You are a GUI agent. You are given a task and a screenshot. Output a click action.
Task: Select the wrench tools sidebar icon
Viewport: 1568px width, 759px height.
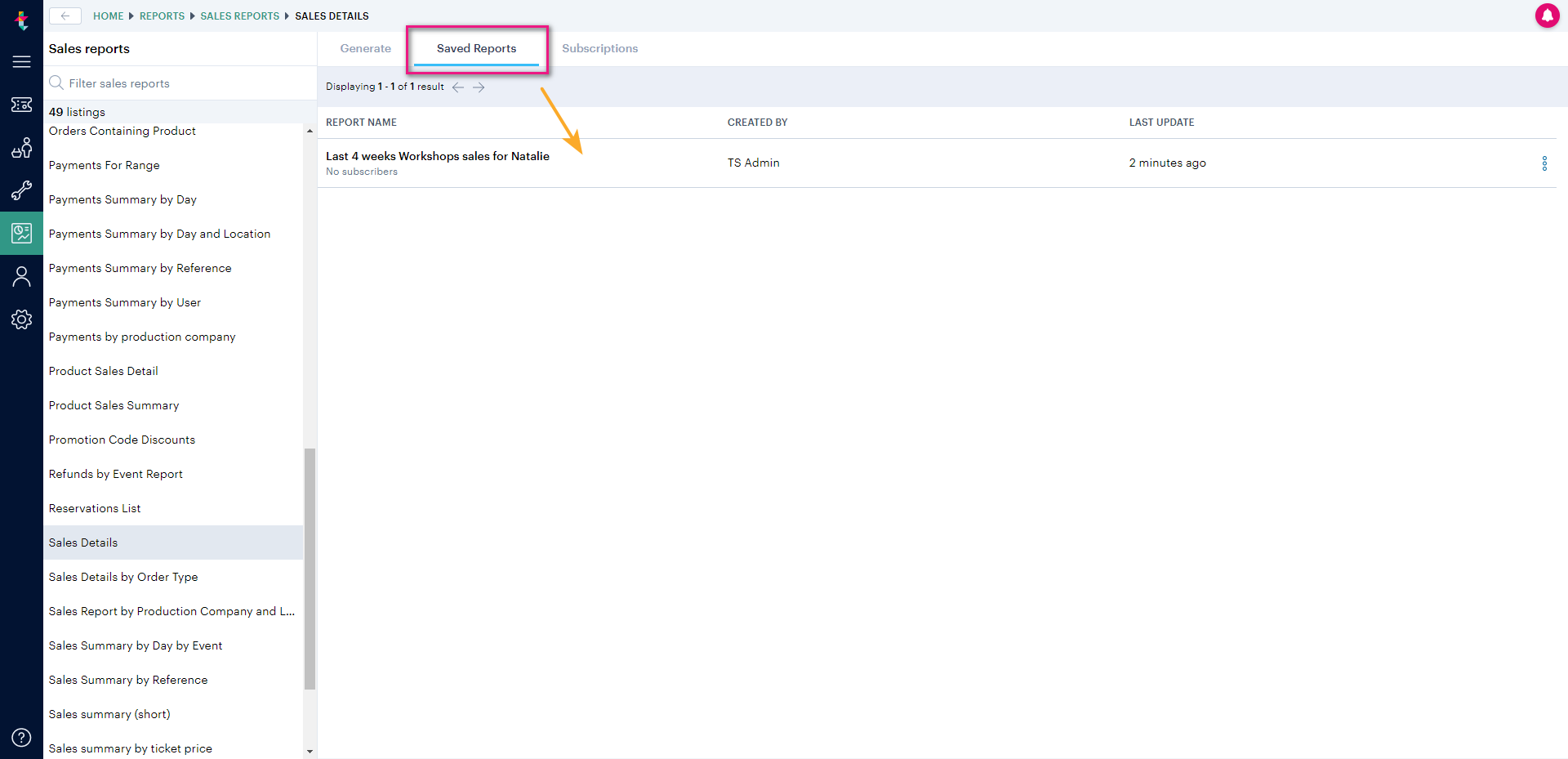pos(21,190)
